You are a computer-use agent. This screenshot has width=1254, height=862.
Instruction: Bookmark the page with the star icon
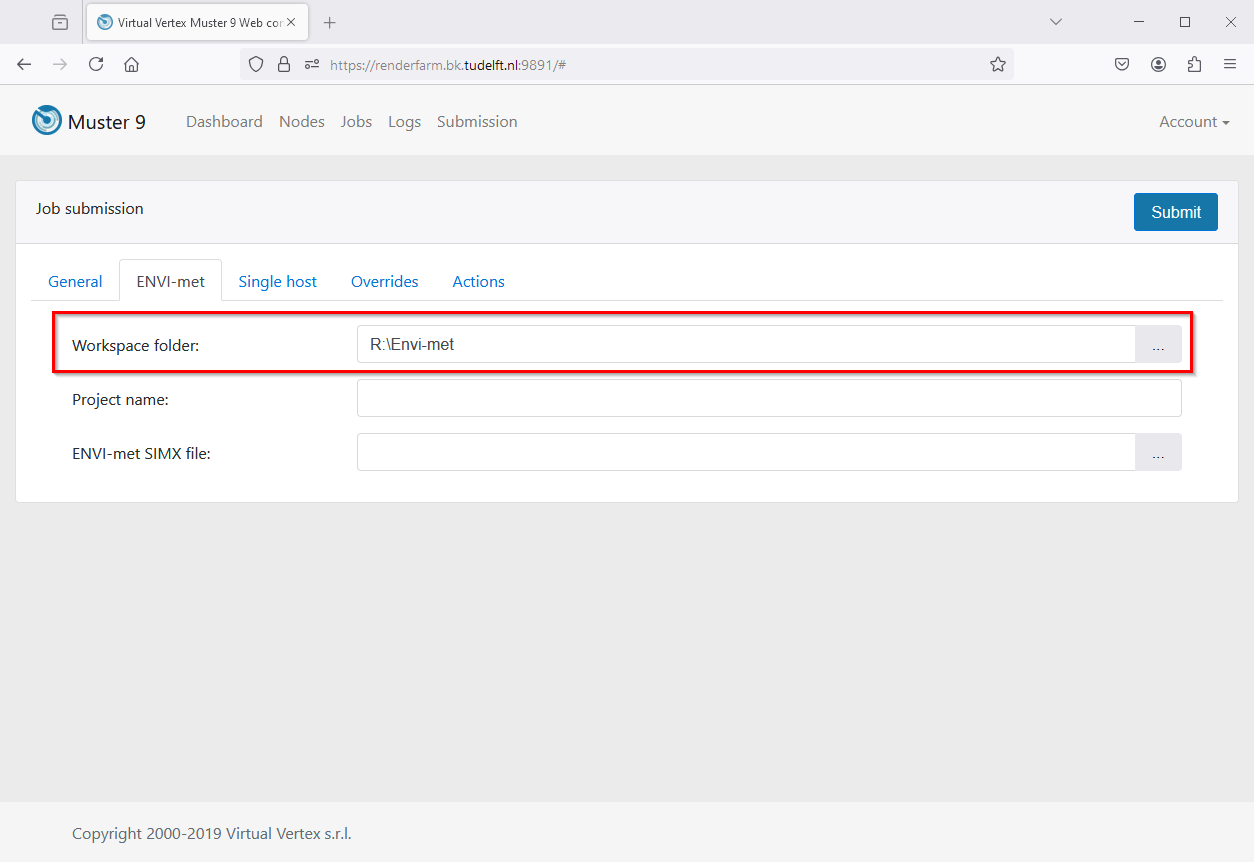998,63
